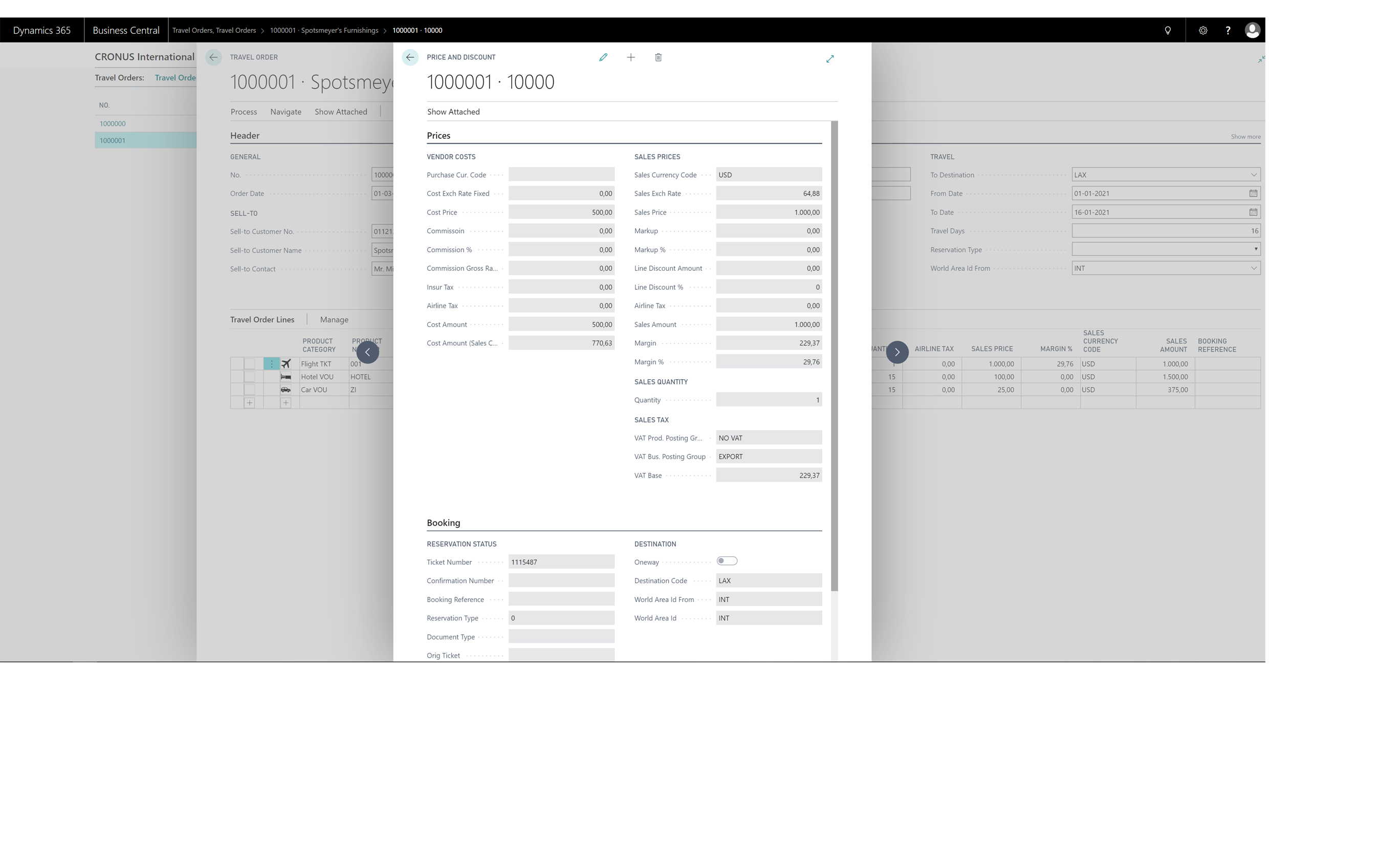Toggle the Oneway switch

pyautogui.click(x=727, y=561)
